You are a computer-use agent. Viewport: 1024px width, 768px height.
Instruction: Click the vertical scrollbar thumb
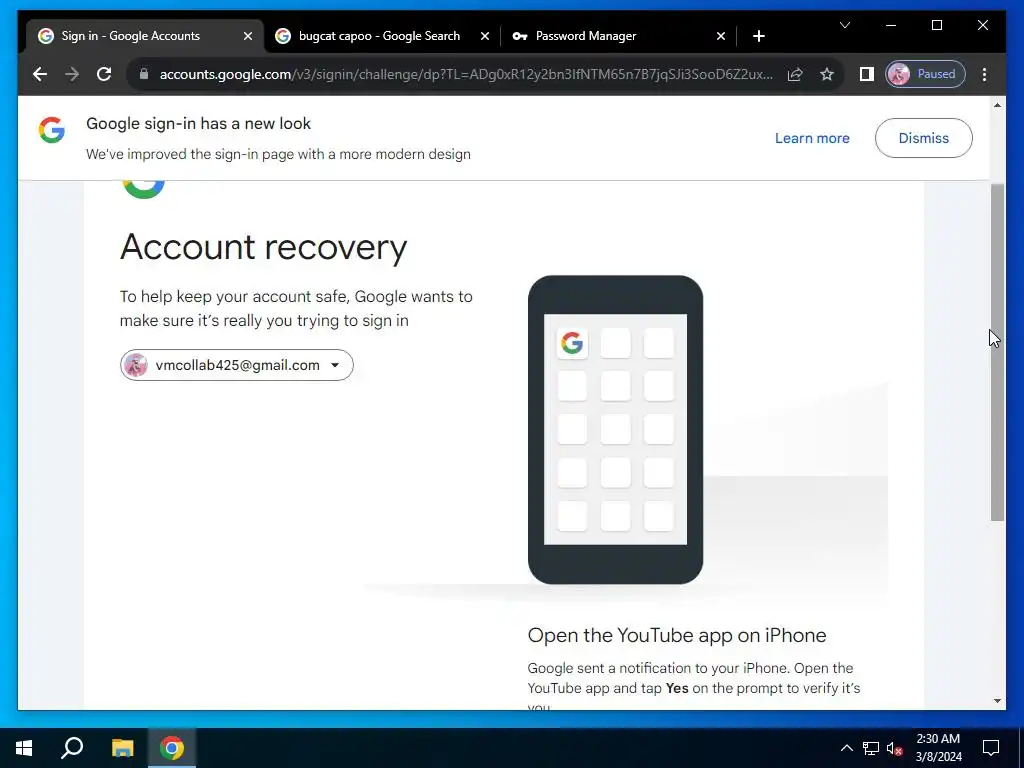[997, 352]
